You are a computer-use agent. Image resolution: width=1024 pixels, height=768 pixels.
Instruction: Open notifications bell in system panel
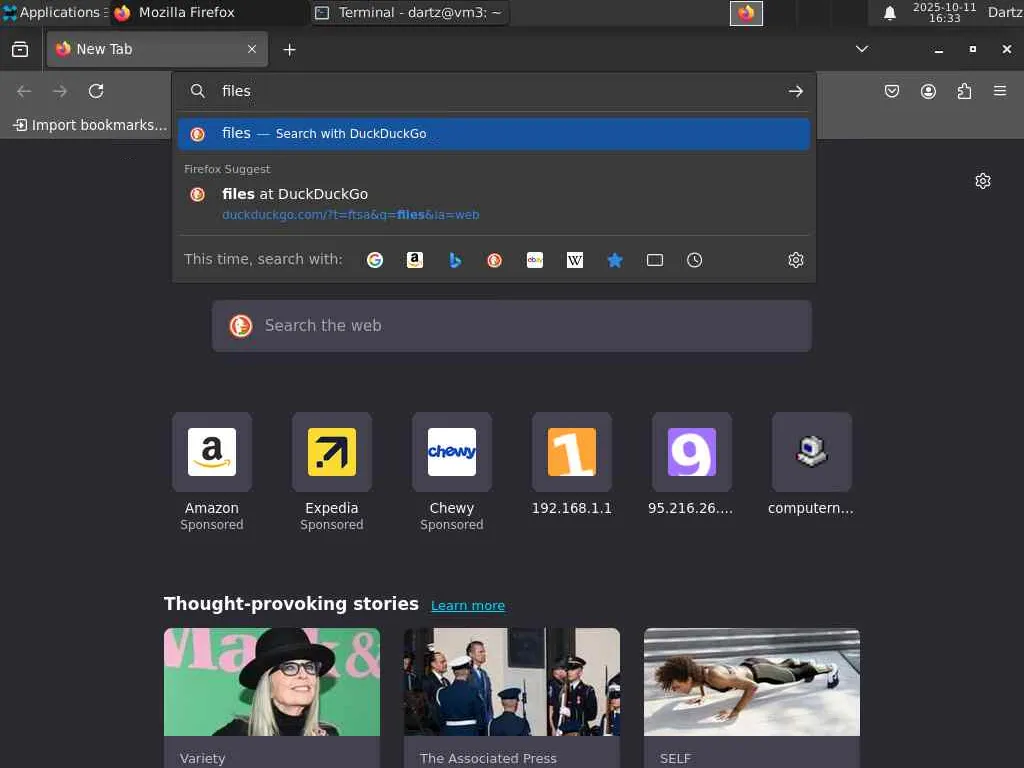click(889, 13)
